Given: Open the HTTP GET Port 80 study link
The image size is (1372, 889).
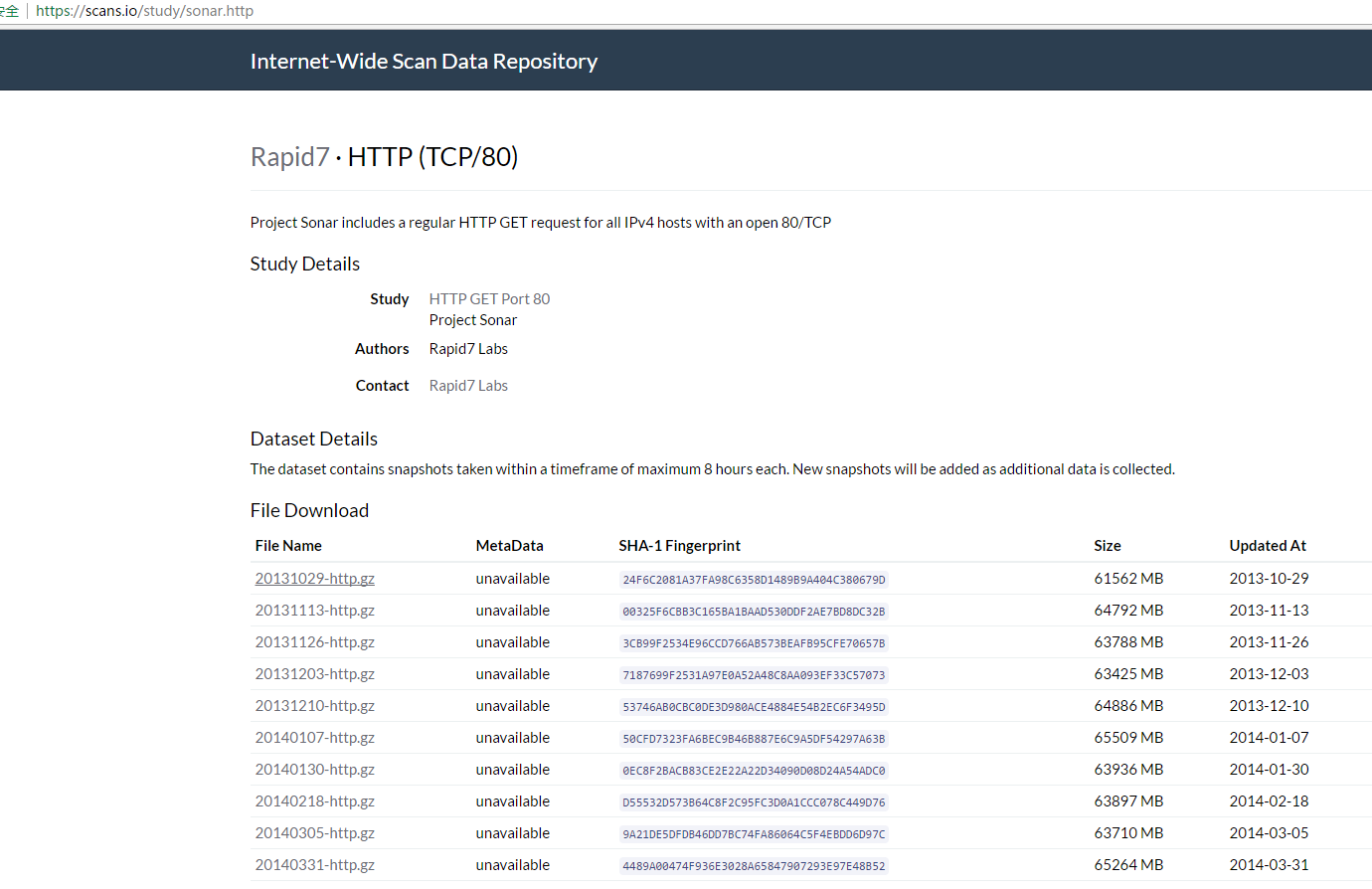Looking at the screenshot, I should pyautogui.click(x=489, y=298).
